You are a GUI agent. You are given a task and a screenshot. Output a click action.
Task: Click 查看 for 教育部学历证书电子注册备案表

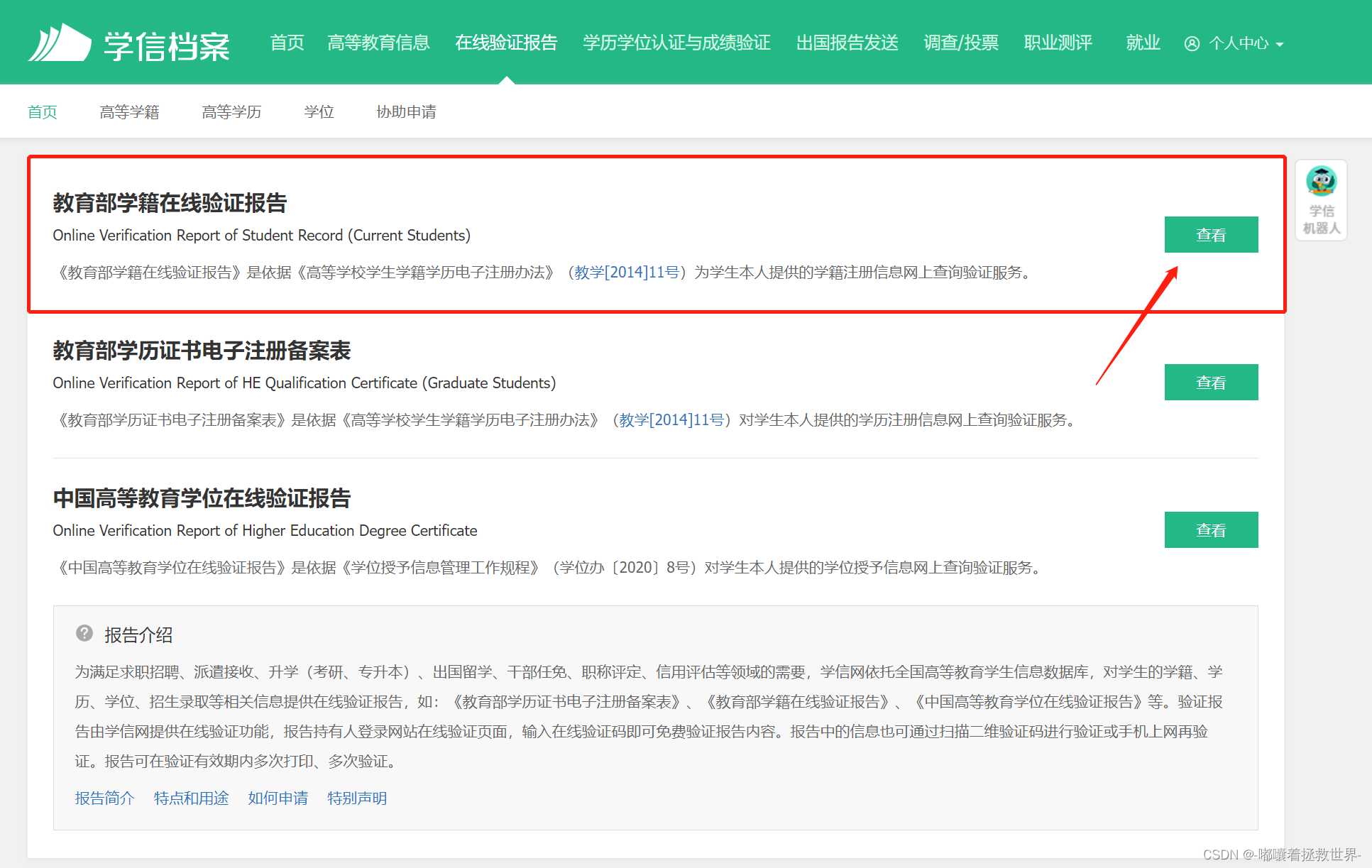[x=1211, y=383]
